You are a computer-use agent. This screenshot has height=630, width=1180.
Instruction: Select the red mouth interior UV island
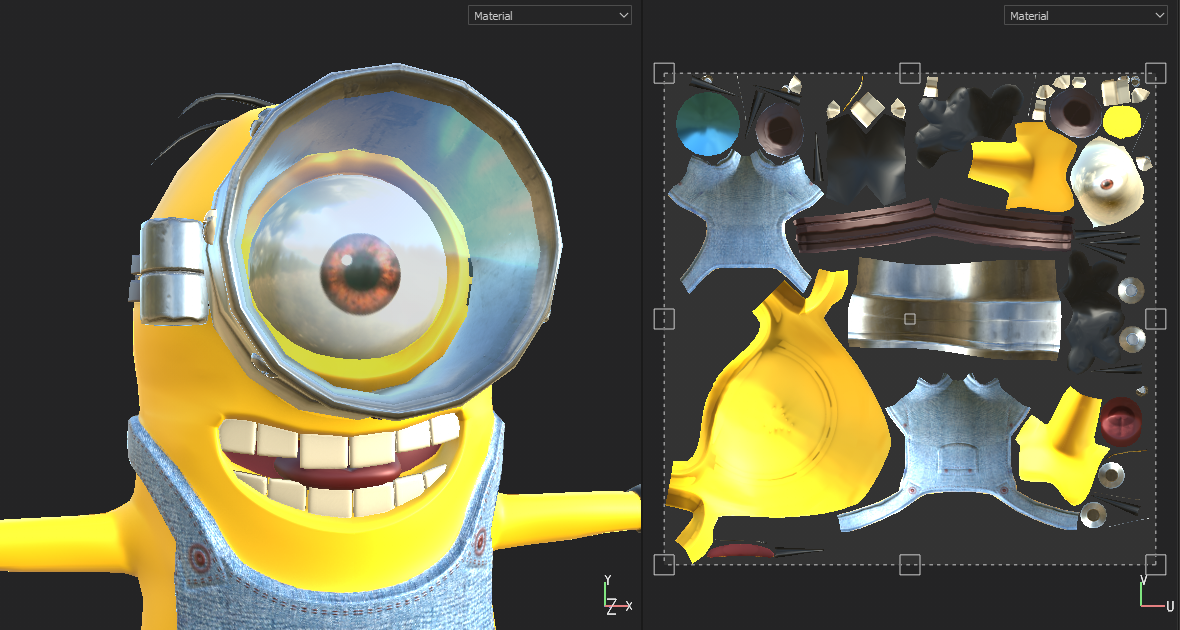click(1121, 422)
